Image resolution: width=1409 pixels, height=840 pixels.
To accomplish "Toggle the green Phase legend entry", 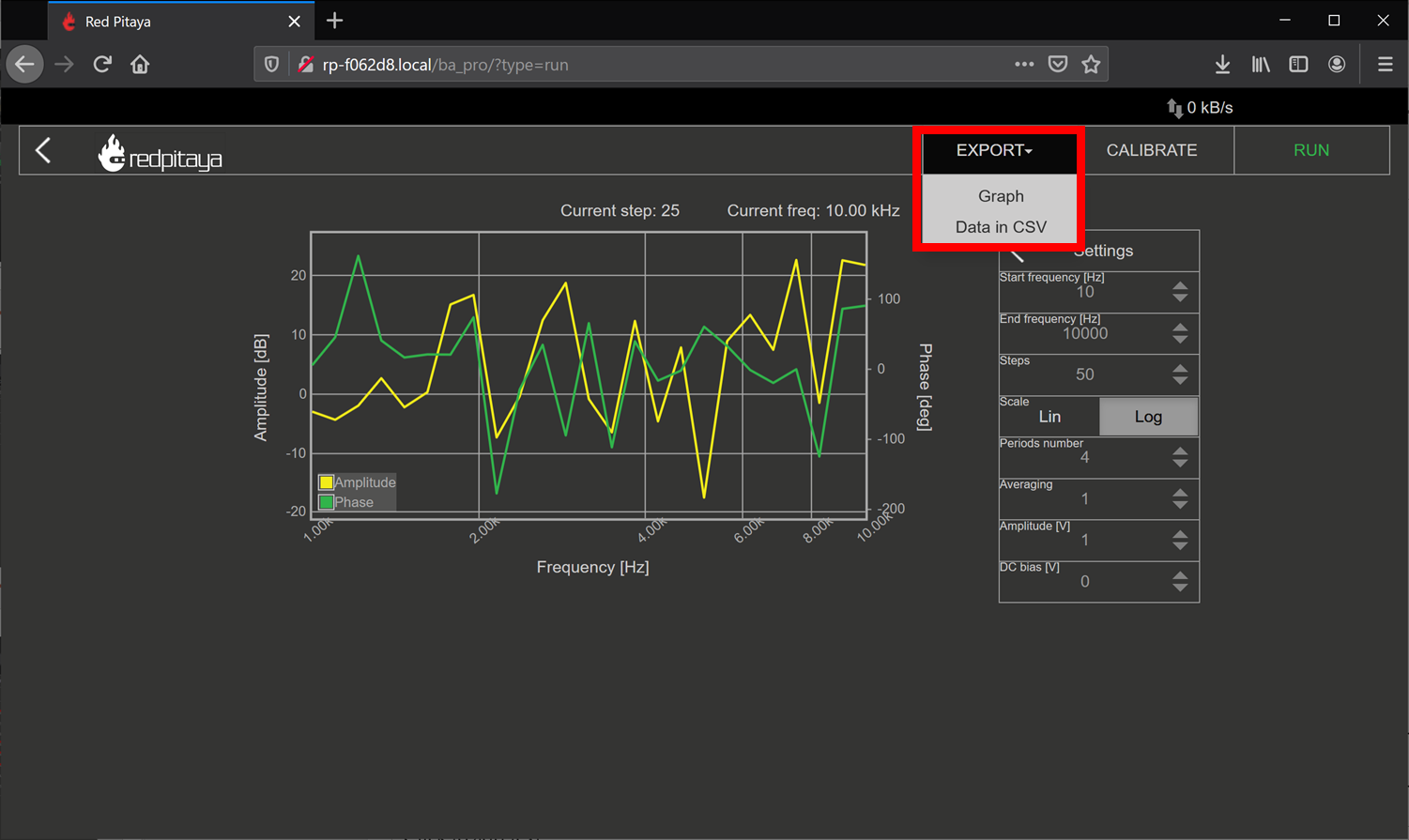I will point(346,502).
